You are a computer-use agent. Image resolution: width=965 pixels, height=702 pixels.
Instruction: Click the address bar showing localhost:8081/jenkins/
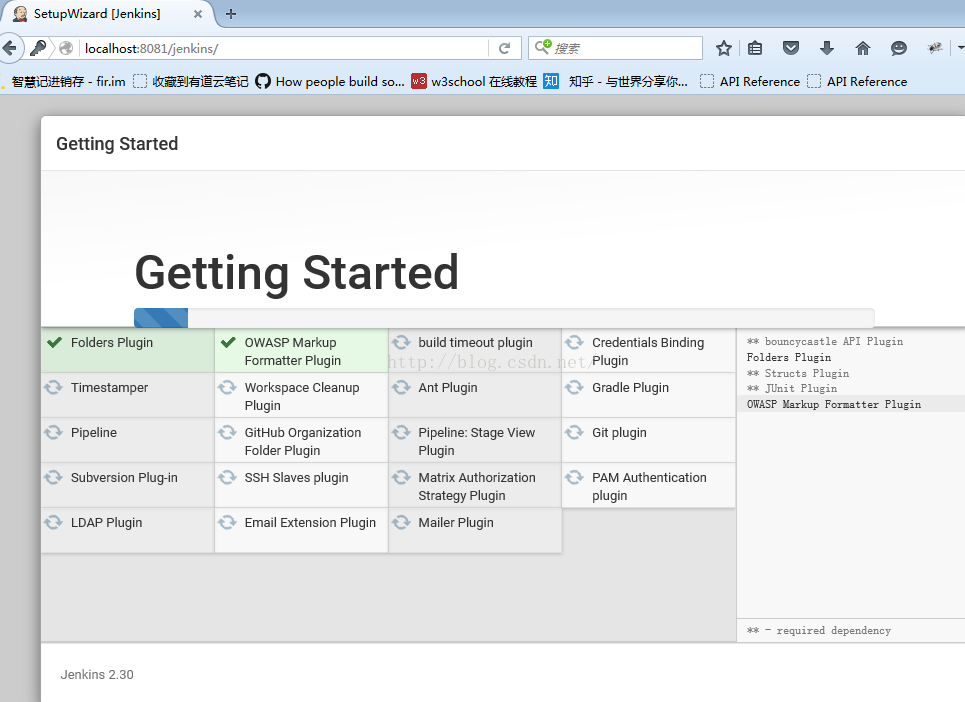coord(285,48)
